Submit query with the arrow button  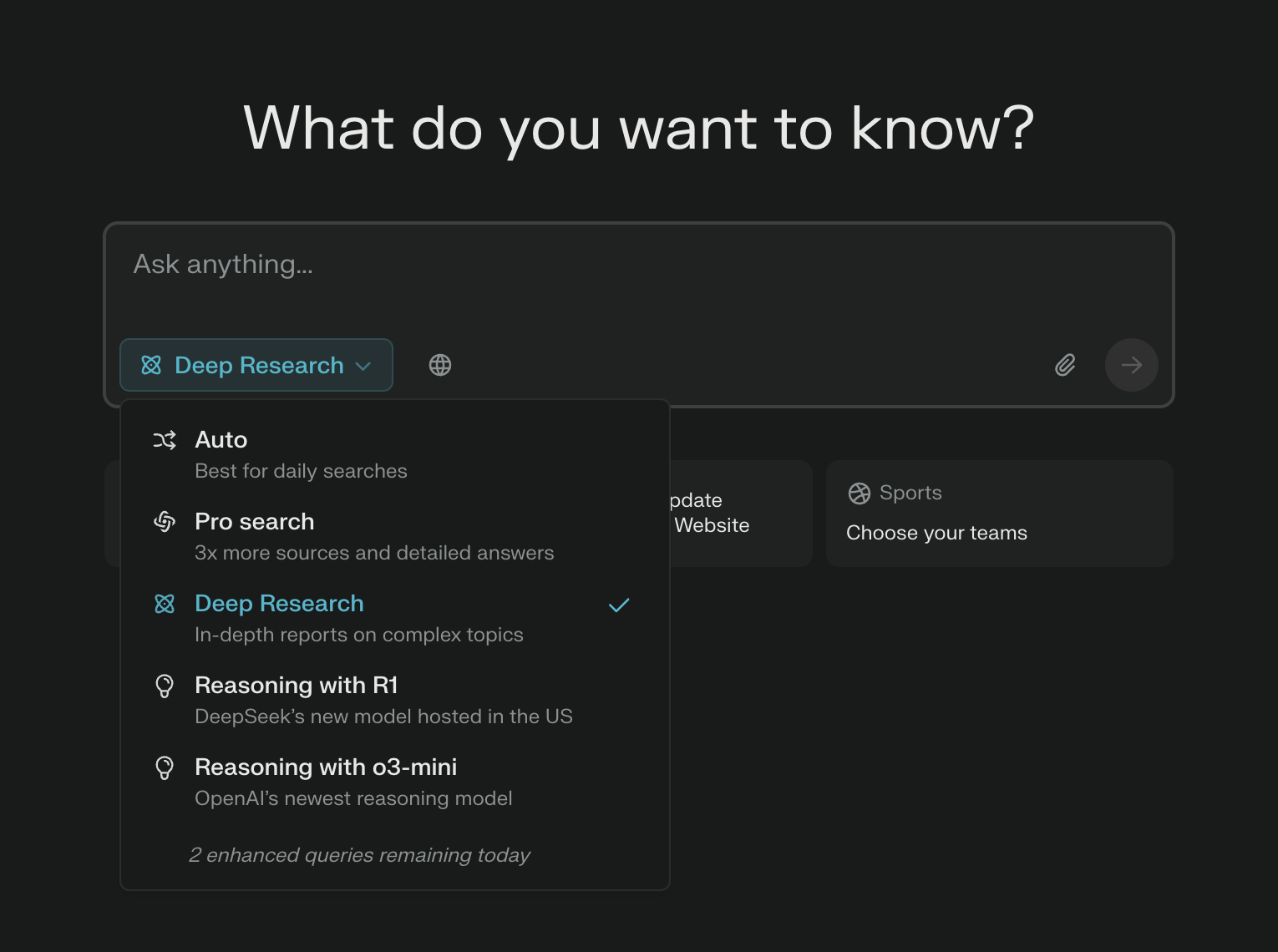1131,365
